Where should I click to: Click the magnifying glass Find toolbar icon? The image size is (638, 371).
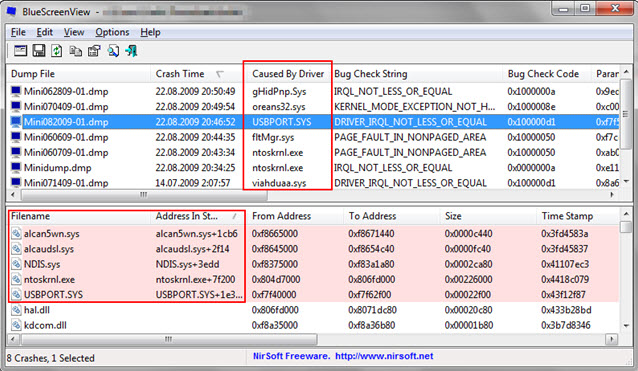click(x=113, y=51)
